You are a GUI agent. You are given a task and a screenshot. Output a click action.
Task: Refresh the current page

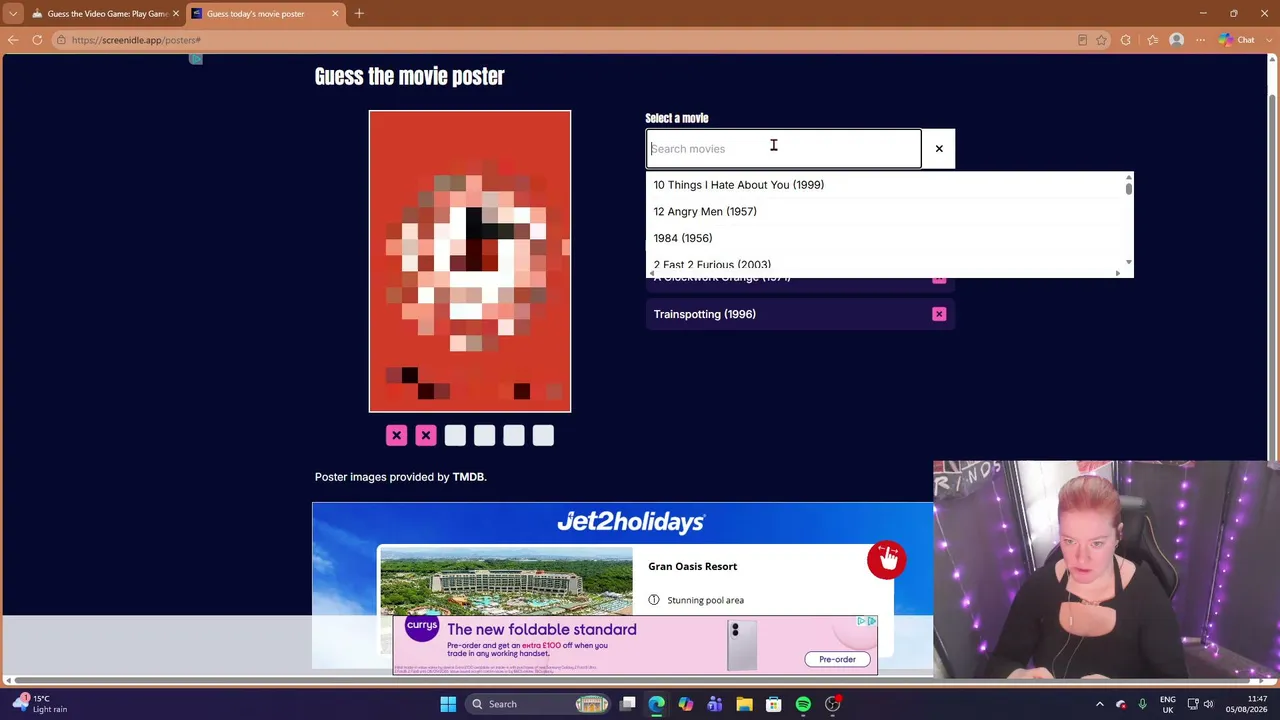tap(37, 40)
